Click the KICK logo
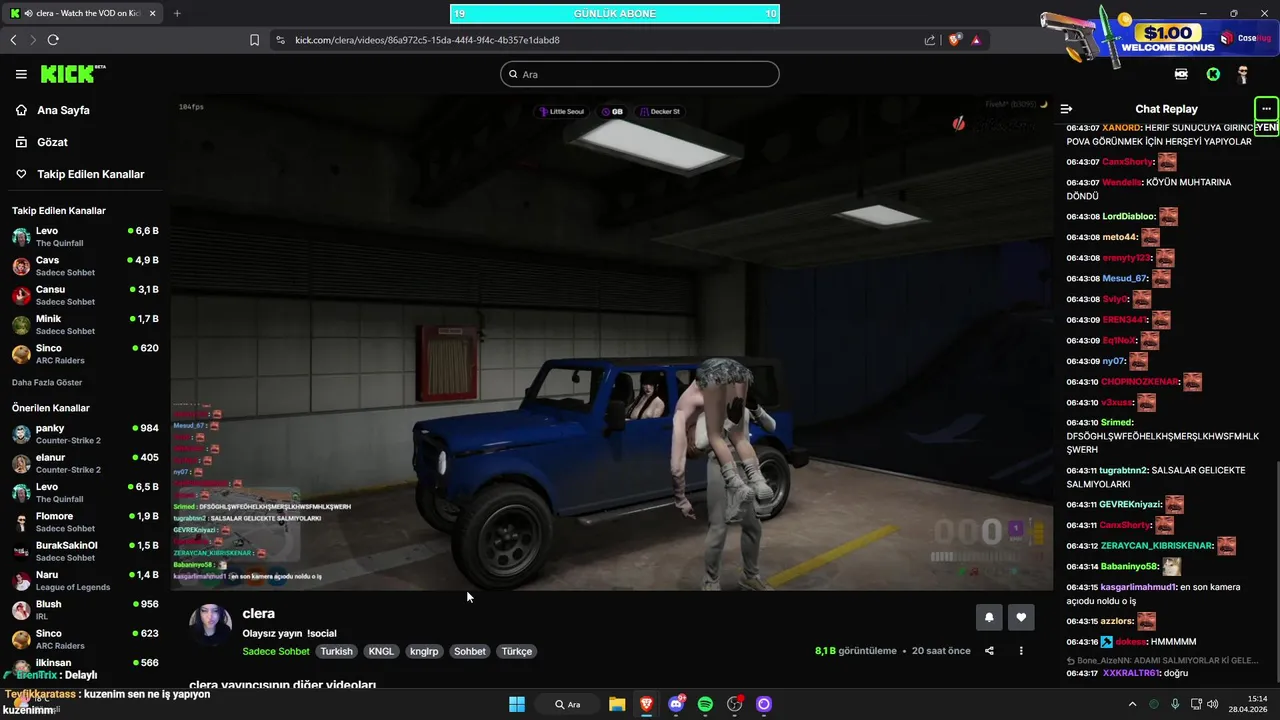This screenshot has height=720, width=1280. (x=72, y=74)
